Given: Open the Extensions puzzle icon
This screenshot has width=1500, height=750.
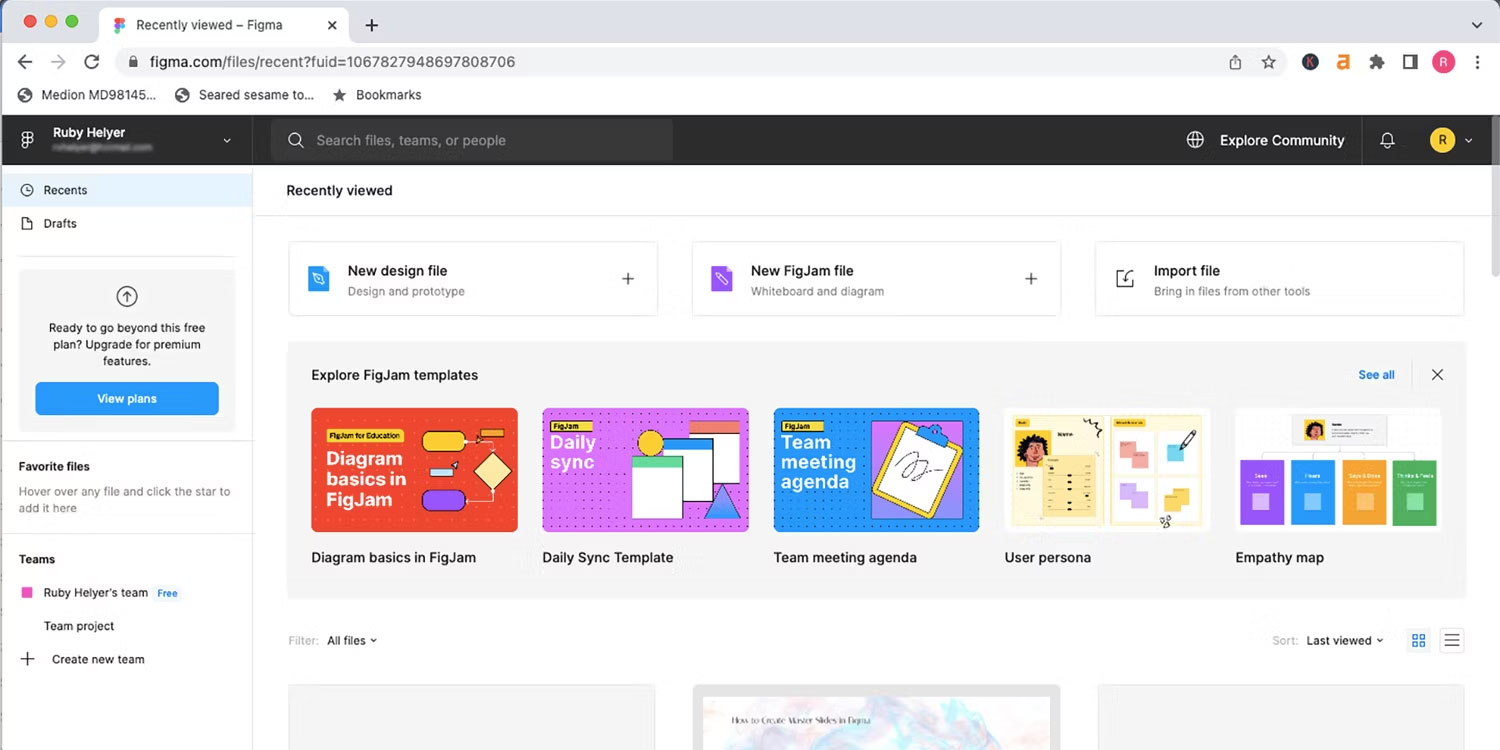Looking at the screenshot, I should click(1377, 62).
